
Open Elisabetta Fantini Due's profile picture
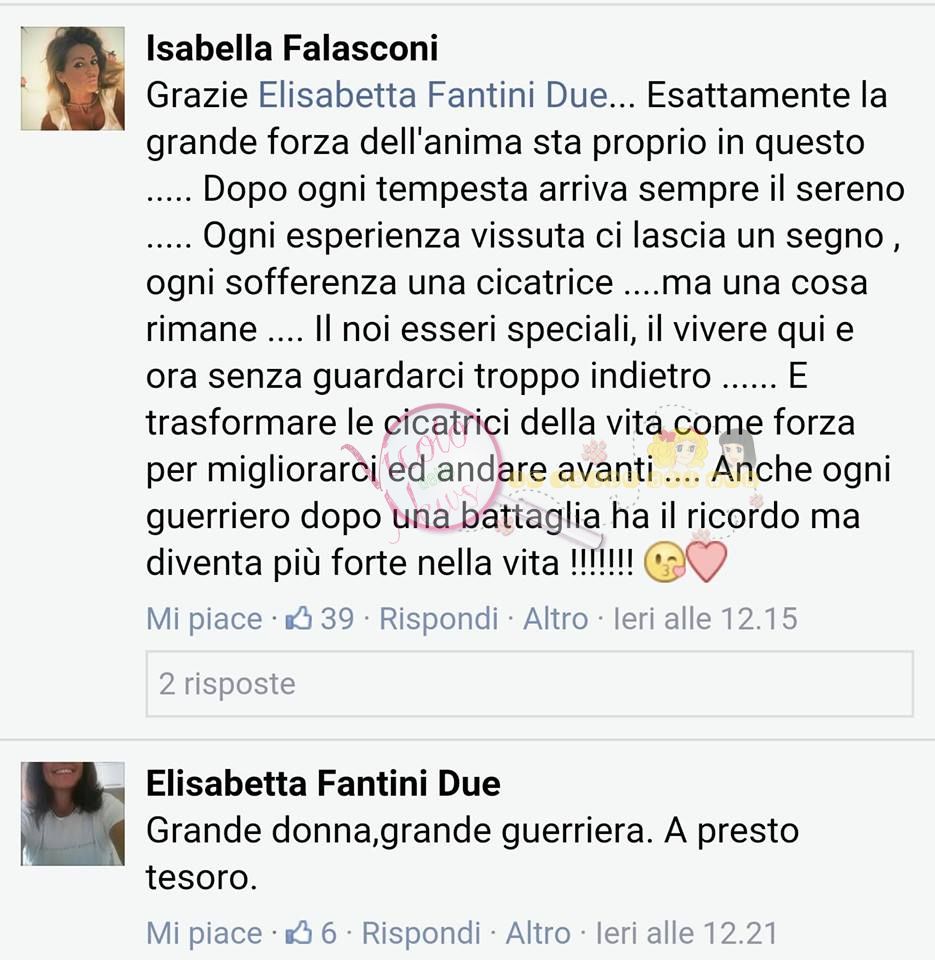(x=73, y=814)
